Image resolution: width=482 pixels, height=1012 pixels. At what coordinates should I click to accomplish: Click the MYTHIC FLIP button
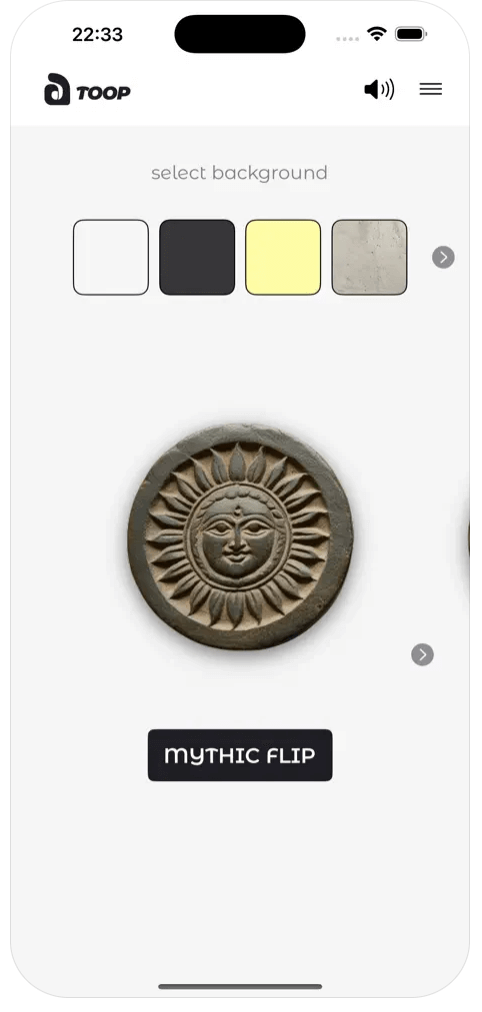(240, 755)
